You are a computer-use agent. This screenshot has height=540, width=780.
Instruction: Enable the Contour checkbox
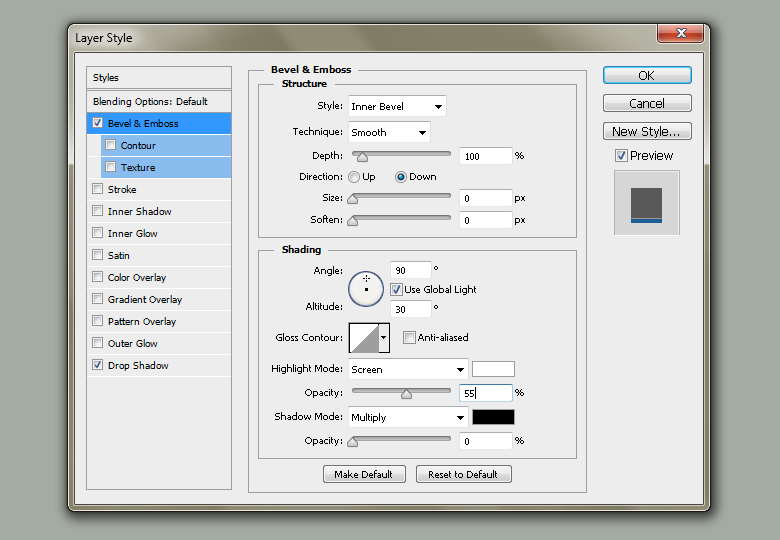click(x=111, y=146)
